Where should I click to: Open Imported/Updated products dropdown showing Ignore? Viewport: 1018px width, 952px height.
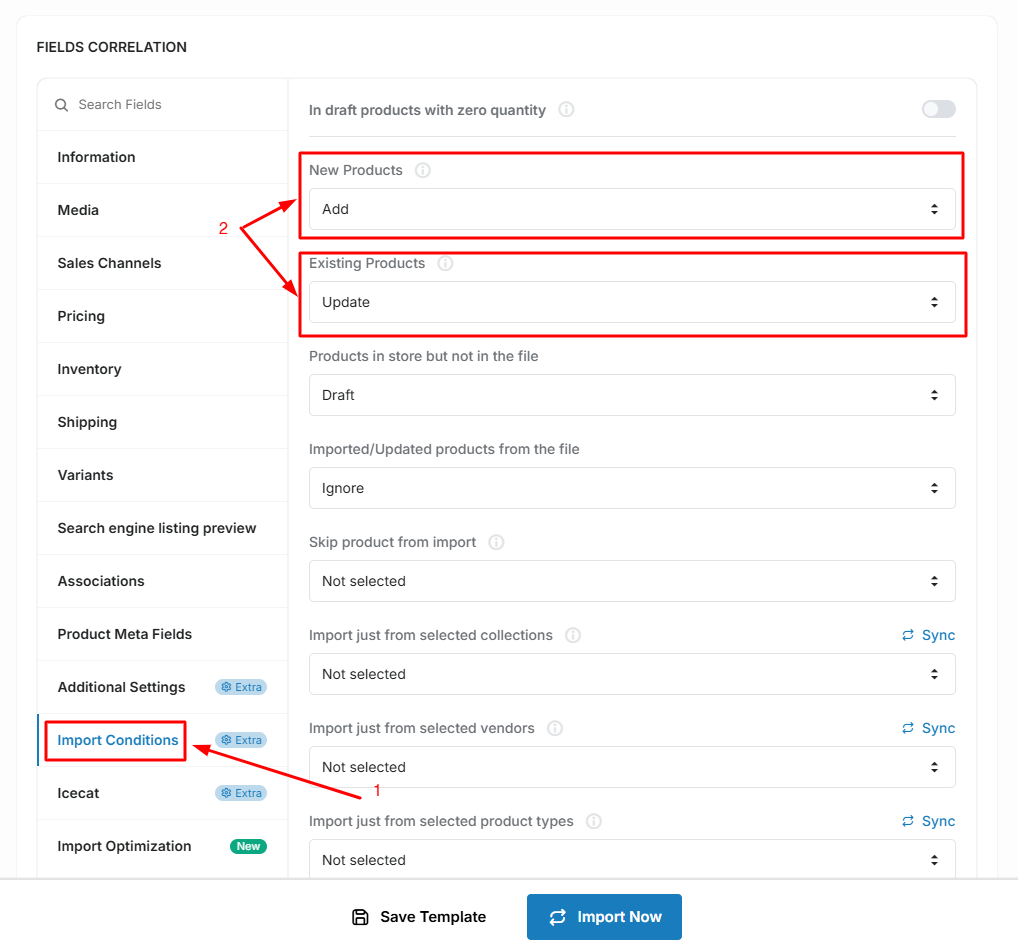(x=632, y=488)
